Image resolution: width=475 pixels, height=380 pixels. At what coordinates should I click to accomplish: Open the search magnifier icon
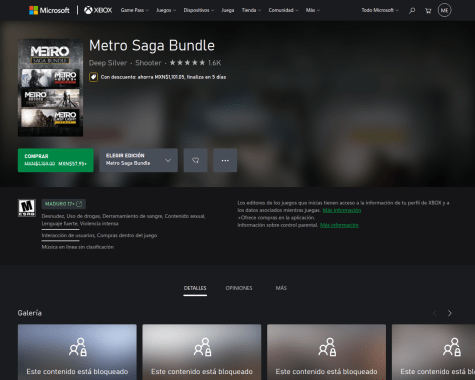tap(412, 11)
